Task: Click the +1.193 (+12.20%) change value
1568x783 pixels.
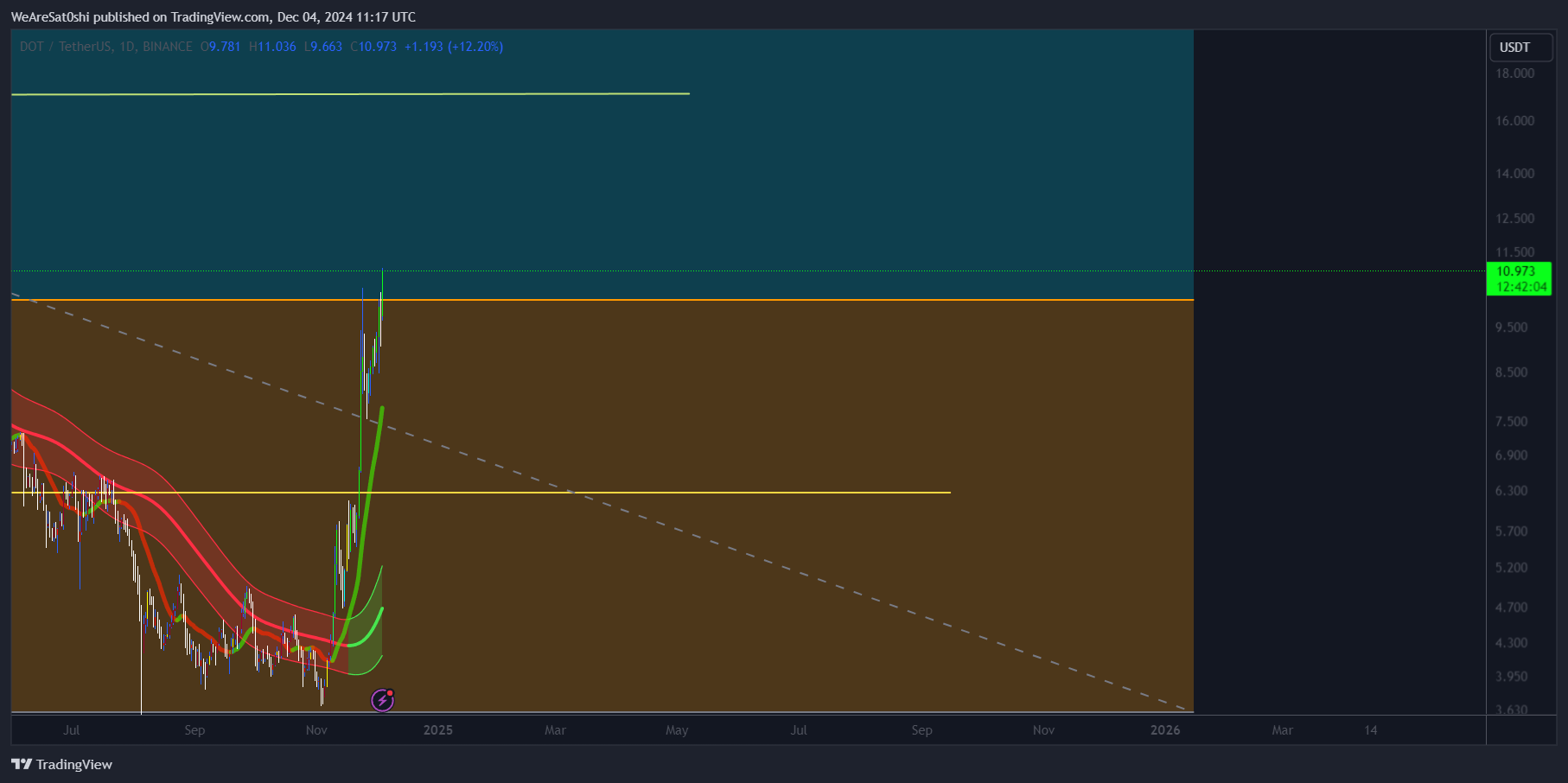Action: 454,47
